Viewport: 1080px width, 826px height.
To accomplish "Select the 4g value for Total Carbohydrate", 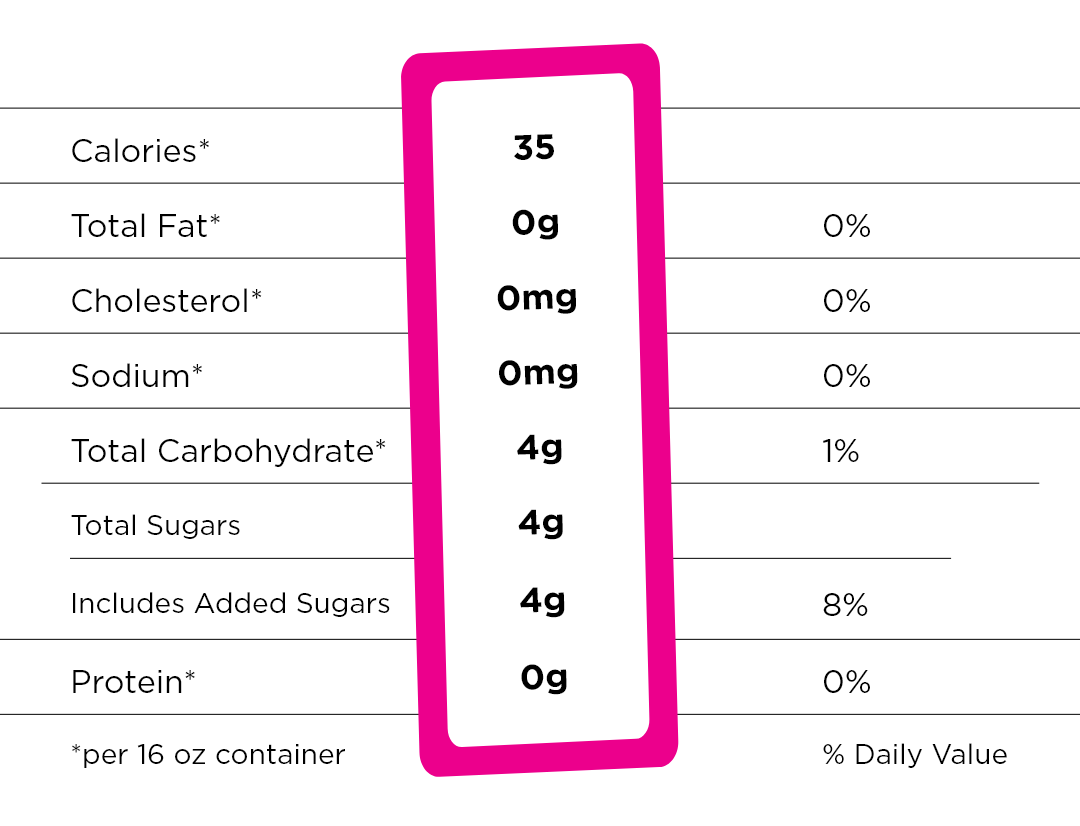I will [x=540, y=448].
